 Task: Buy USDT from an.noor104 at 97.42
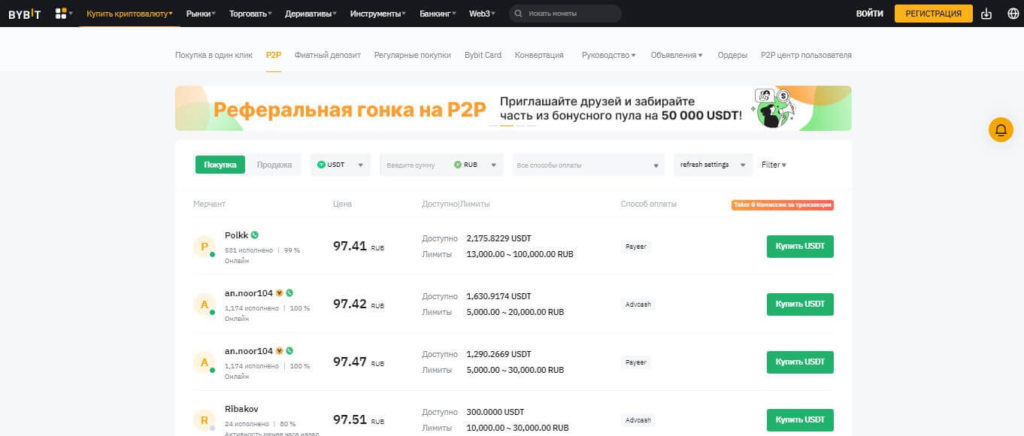(x=800, y=304)
